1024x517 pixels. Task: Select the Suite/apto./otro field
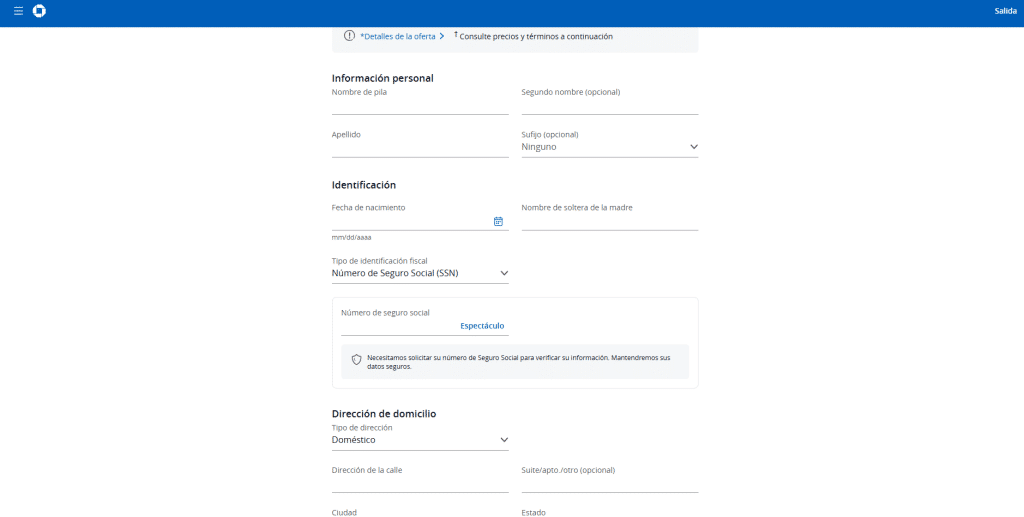pyautogui.click(x=609, y=484)
